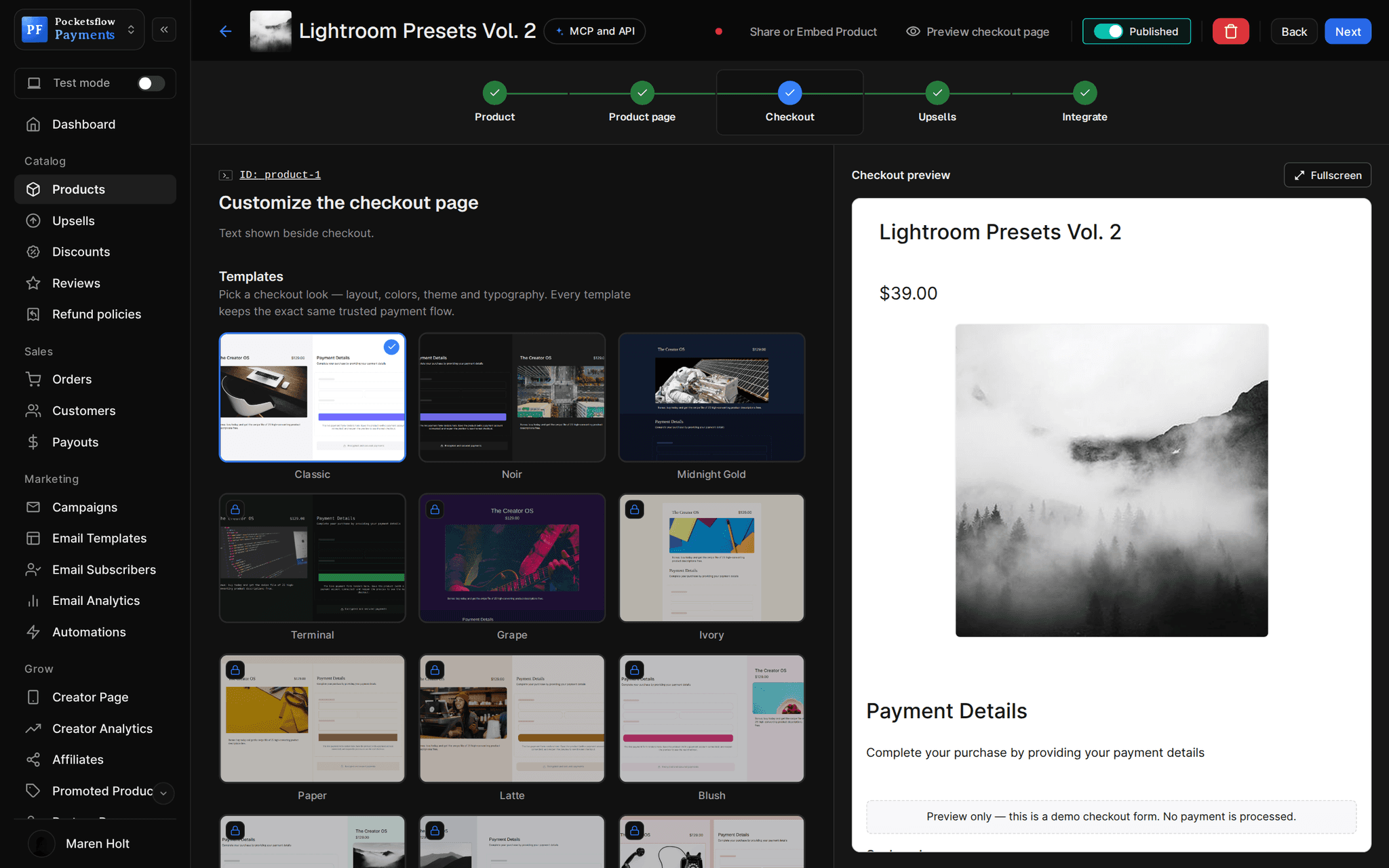Open Payouts dollar item

95,441
